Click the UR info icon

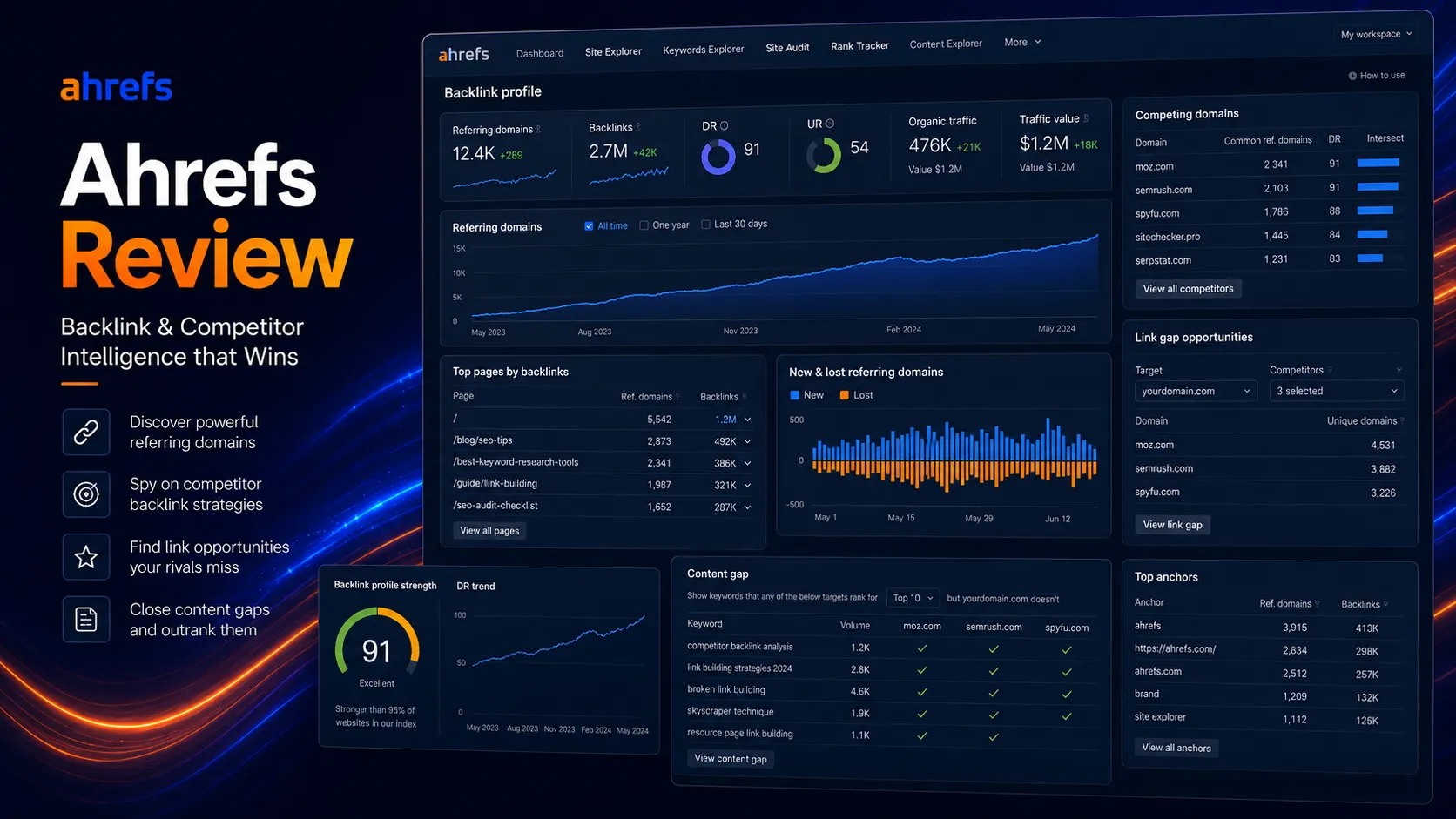pos(830,124)
